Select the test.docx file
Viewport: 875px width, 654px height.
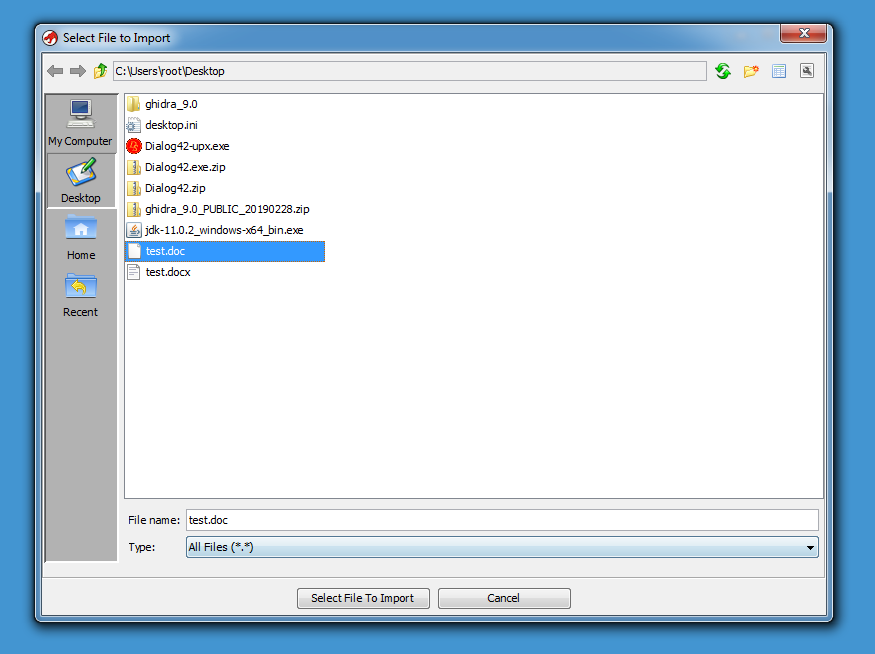tap(167, 272)
